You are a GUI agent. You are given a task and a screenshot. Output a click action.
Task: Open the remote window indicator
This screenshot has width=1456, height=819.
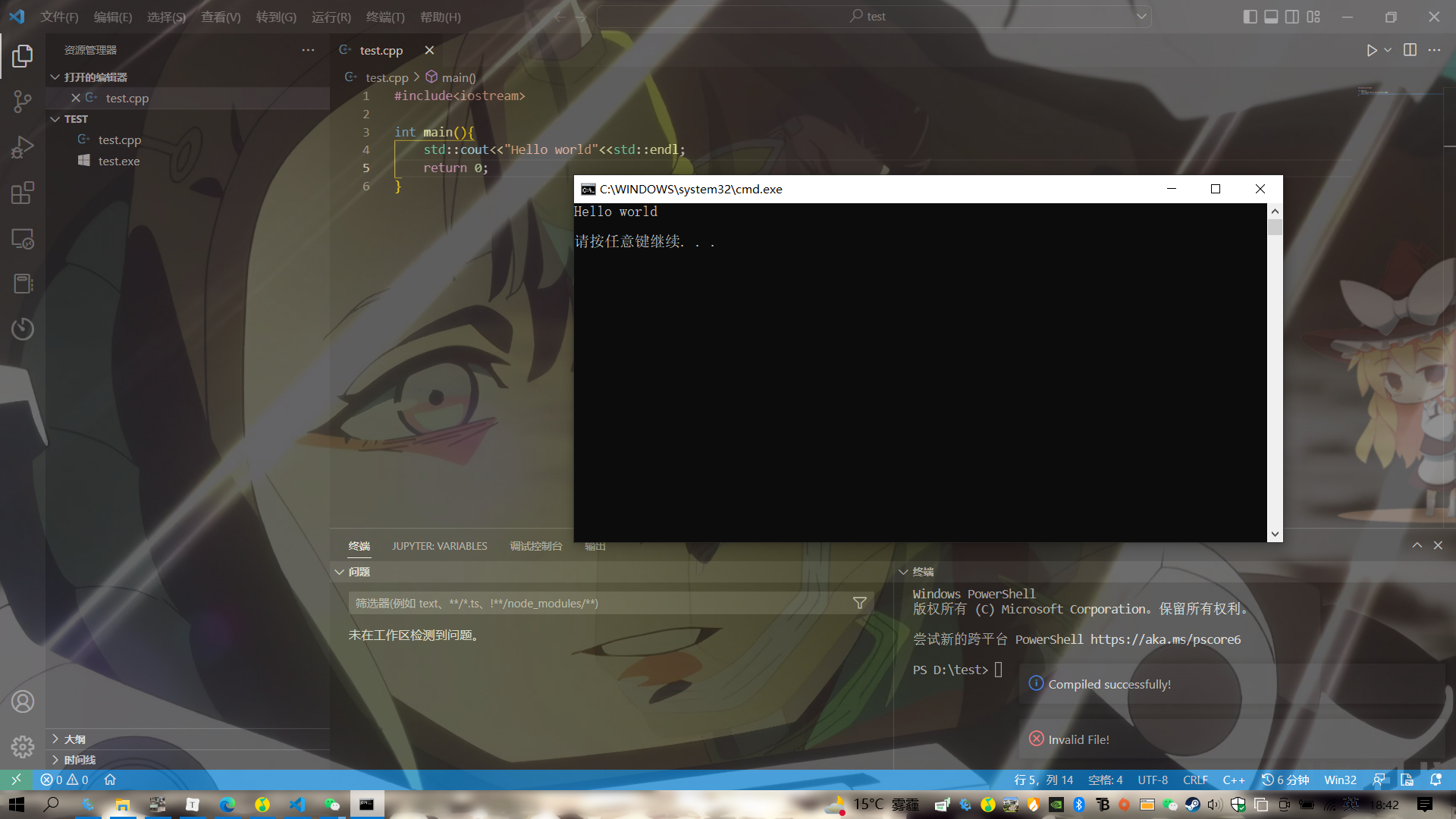coord(16,780)
